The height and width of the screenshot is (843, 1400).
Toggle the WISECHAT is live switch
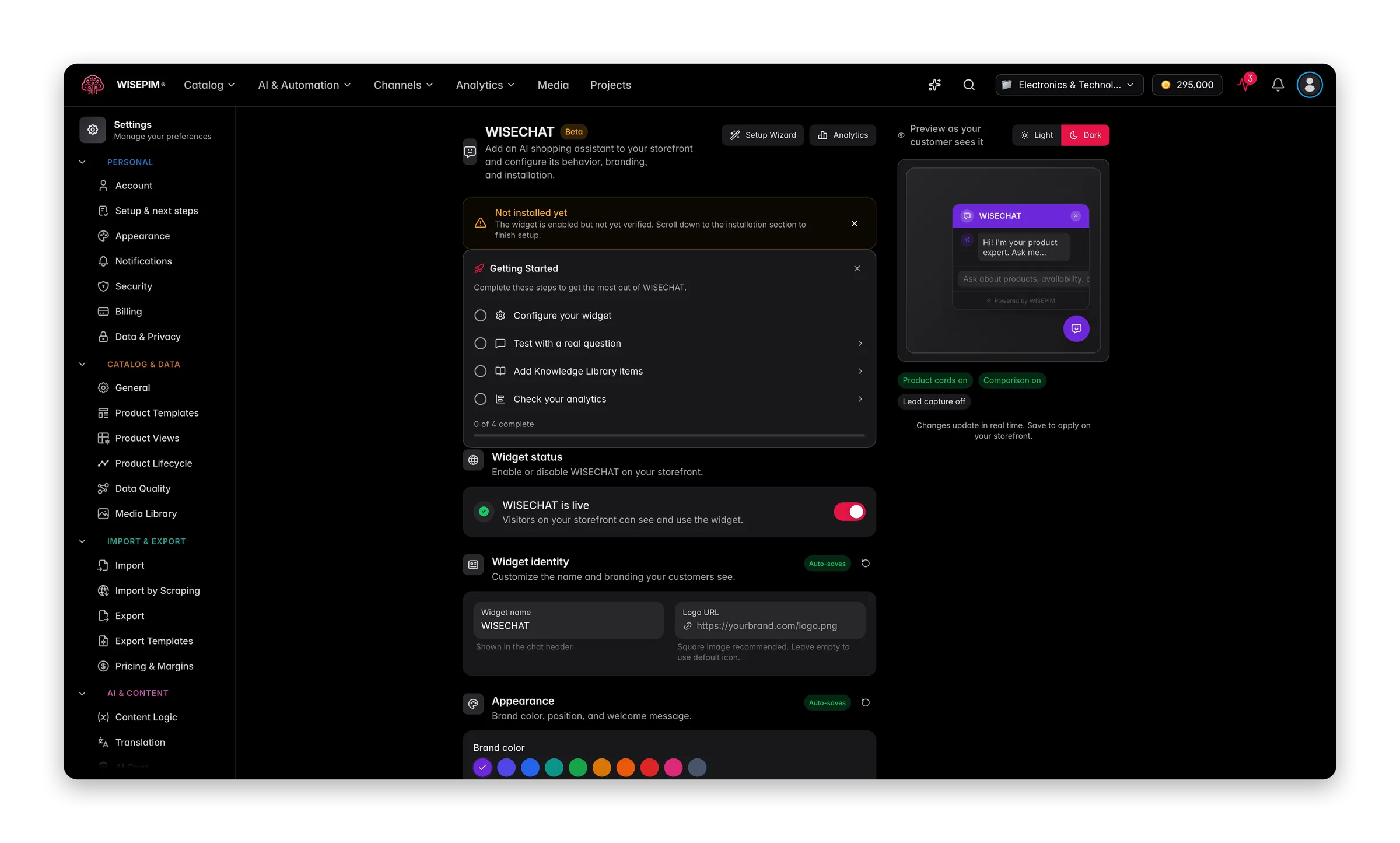point(849,512)
